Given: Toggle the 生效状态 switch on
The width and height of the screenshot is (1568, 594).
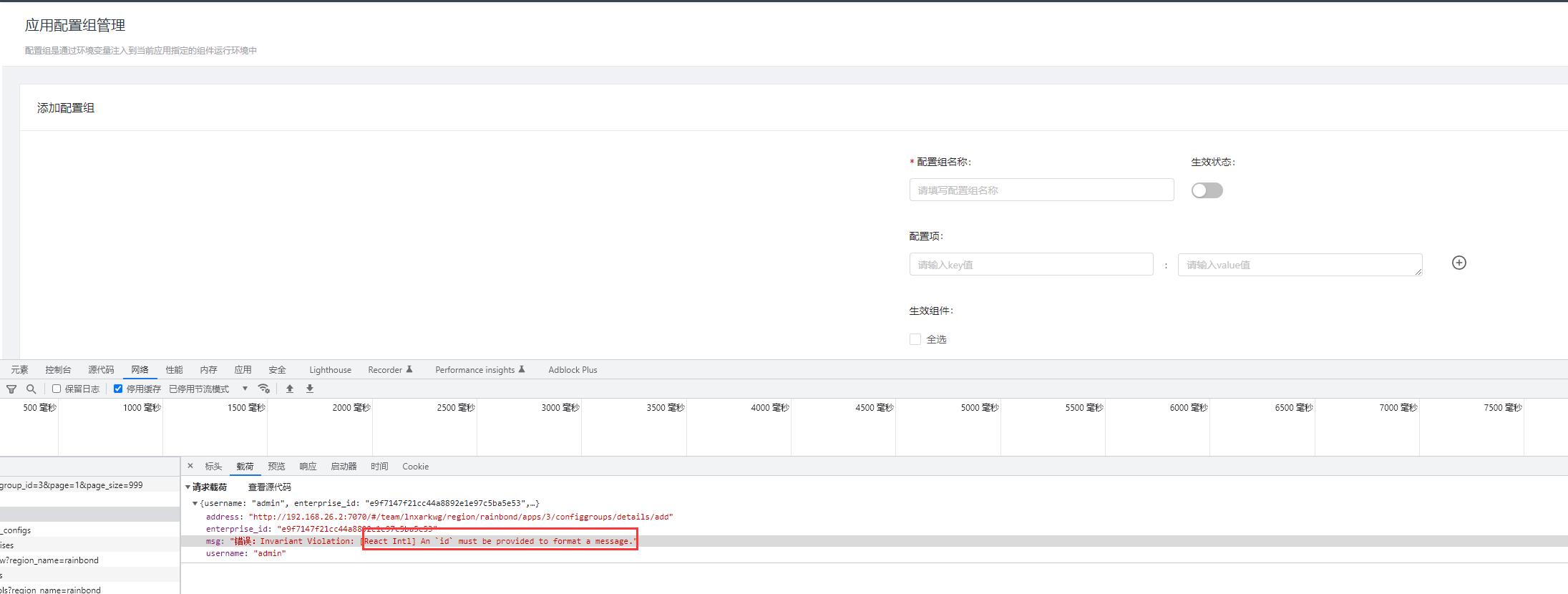Looking at the screenshot, I should [x=1207, y=190].
